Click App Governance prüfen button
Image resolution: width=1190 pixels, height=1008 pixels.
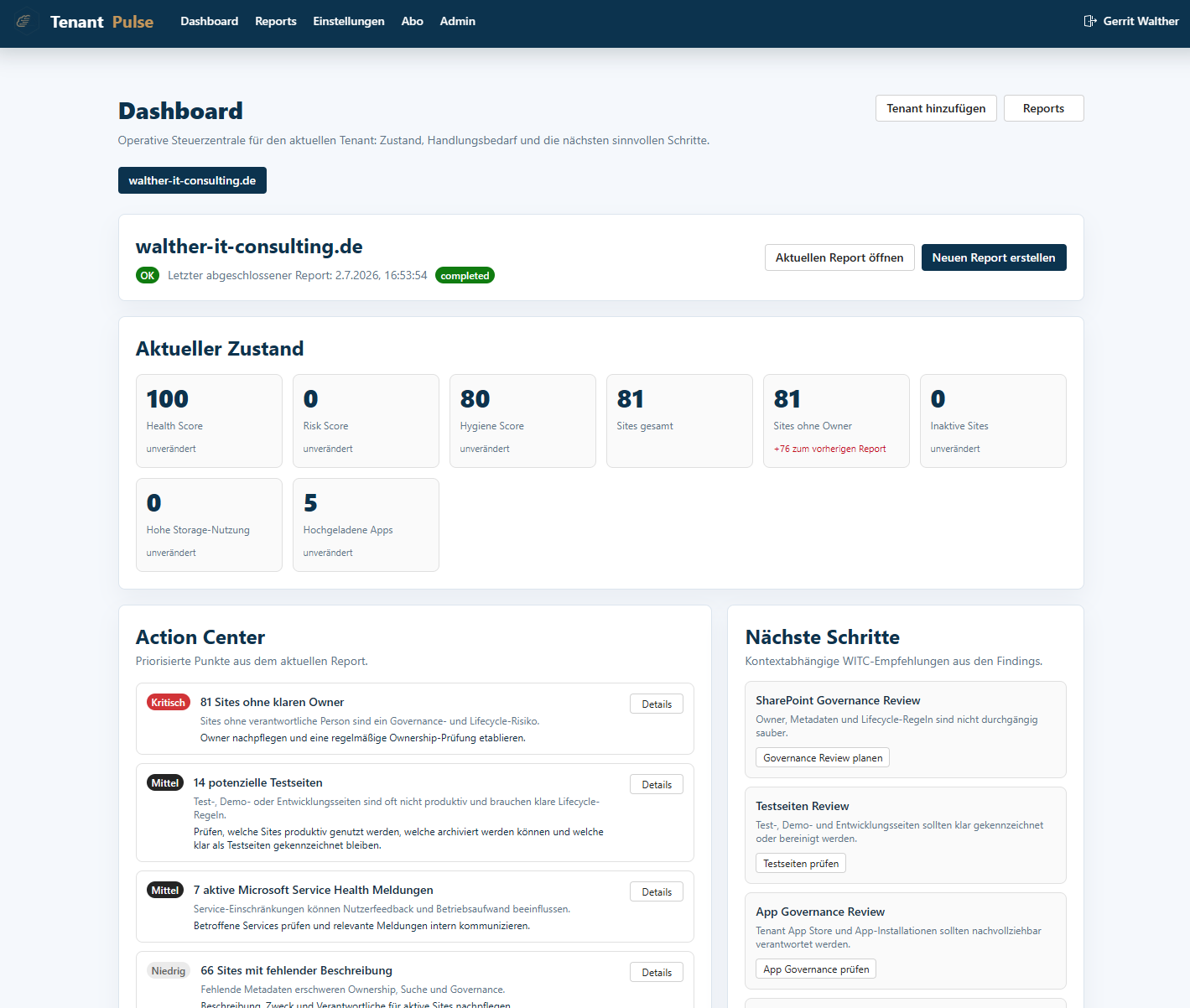tap(816, 969)
